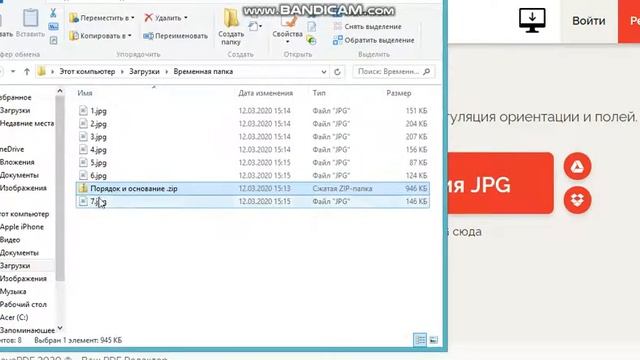Open Музыка in the sidebar

pyautogui.click(x=13, y=291)
